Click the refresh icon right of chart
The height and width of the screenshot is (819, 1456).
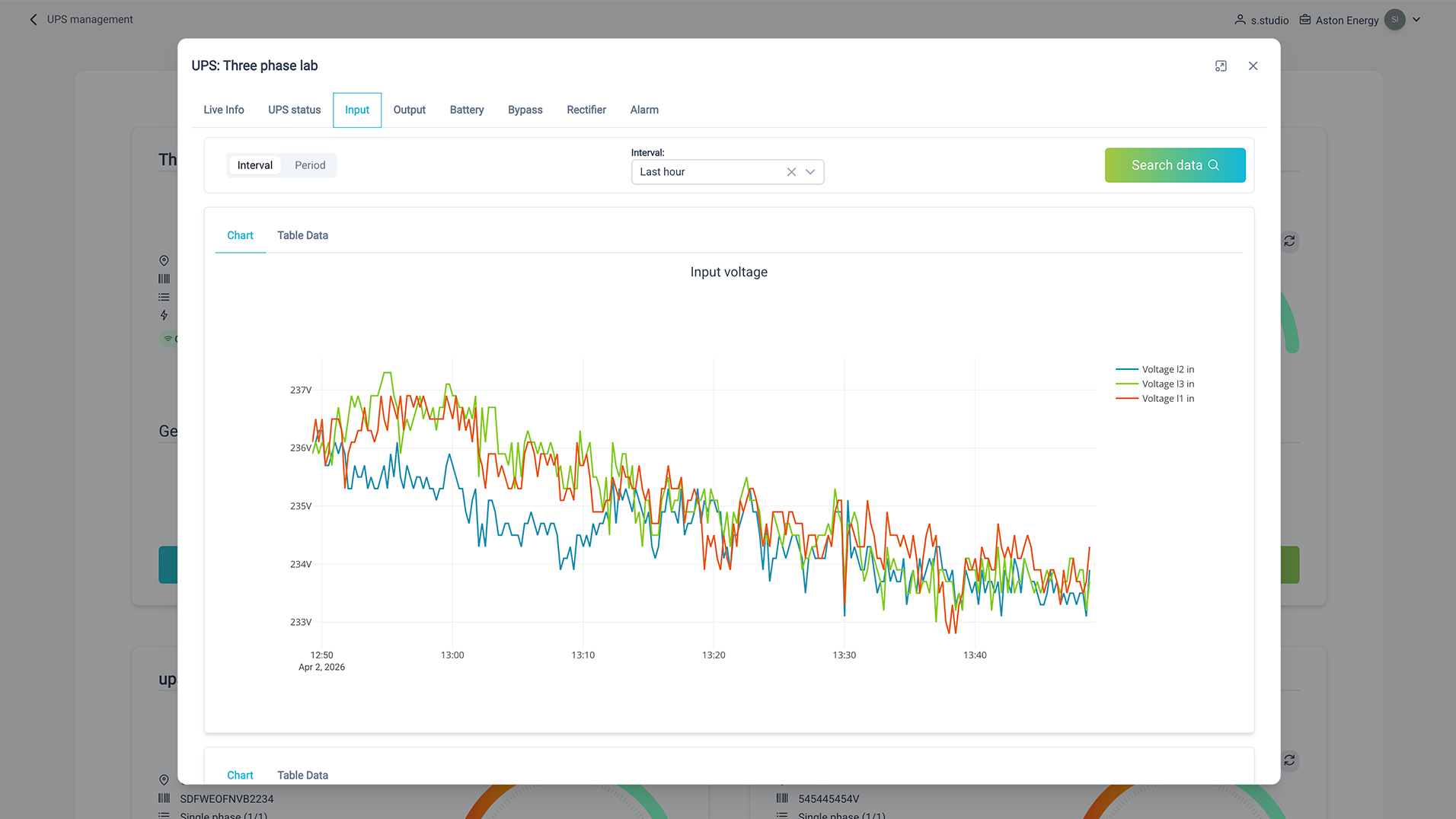pyautogui.click(x=1289, y=241)
